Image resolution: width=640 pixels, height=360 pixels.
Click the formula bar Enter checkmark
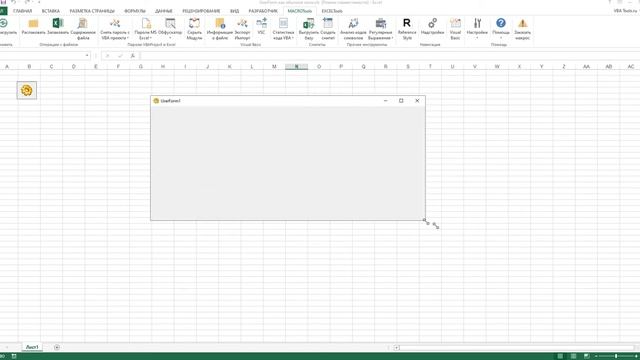[120, 56]
